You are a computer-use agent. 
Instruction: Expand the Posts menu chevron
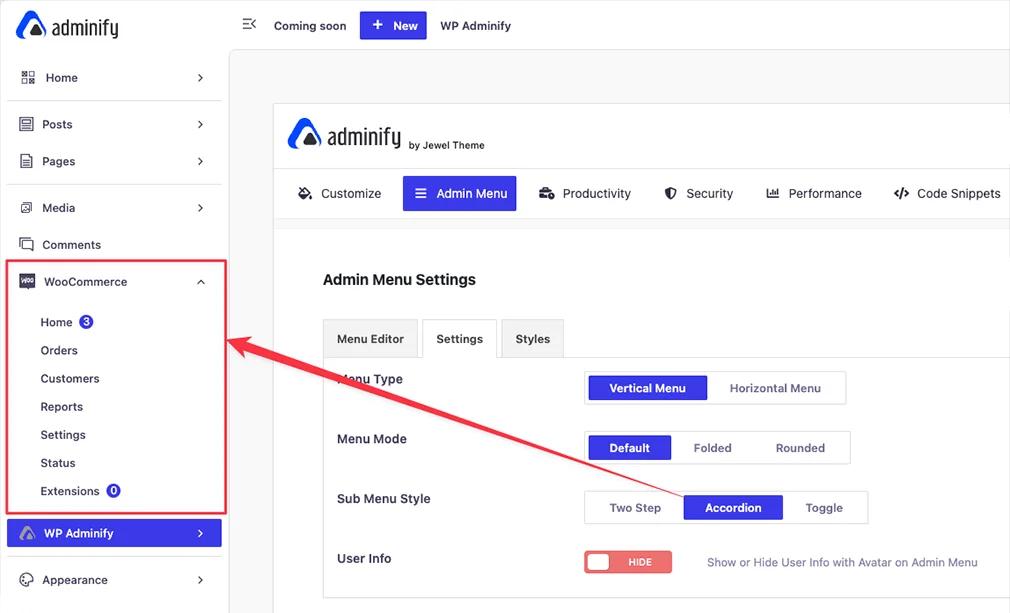pyautogui.click(x=200, y=124)
